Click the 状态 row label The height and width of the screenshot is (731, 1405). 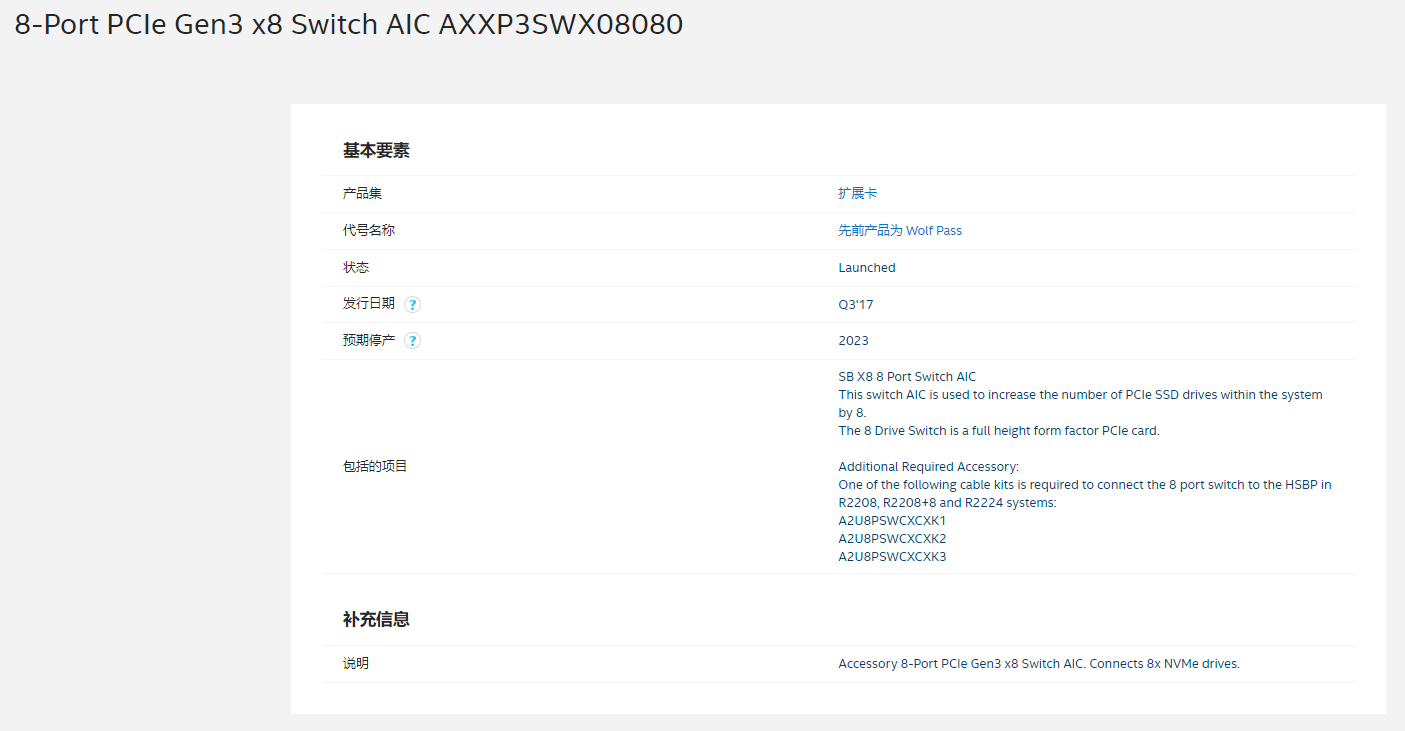356,267
